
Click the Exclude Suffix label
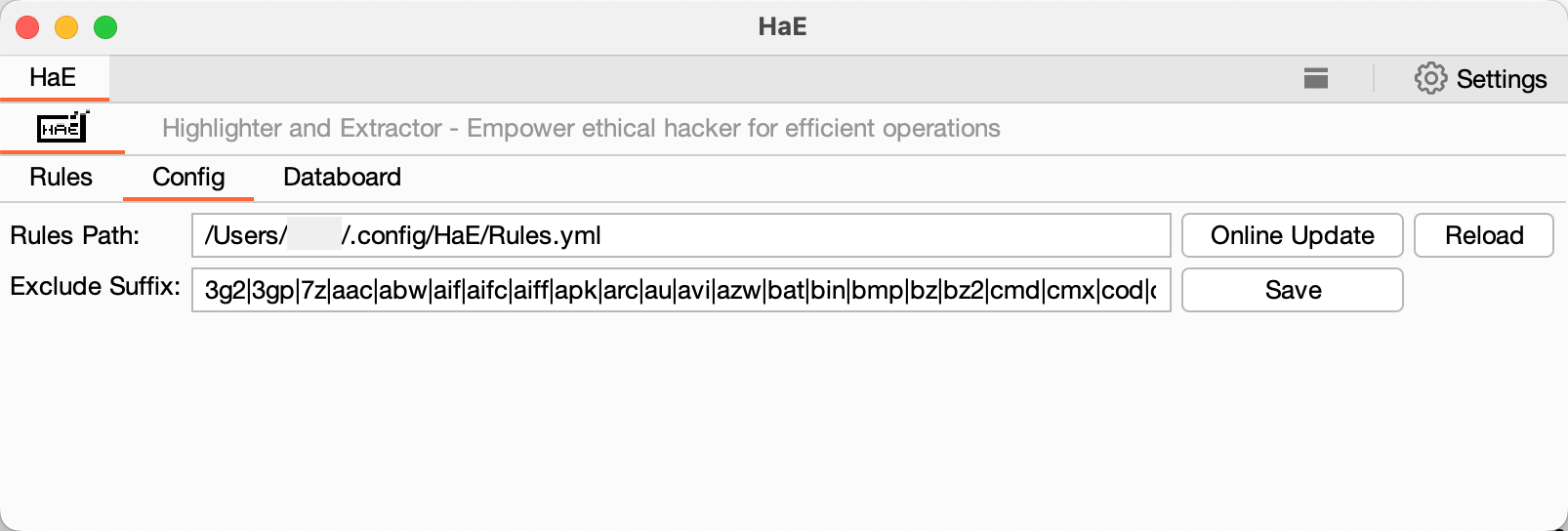(95, 287)
